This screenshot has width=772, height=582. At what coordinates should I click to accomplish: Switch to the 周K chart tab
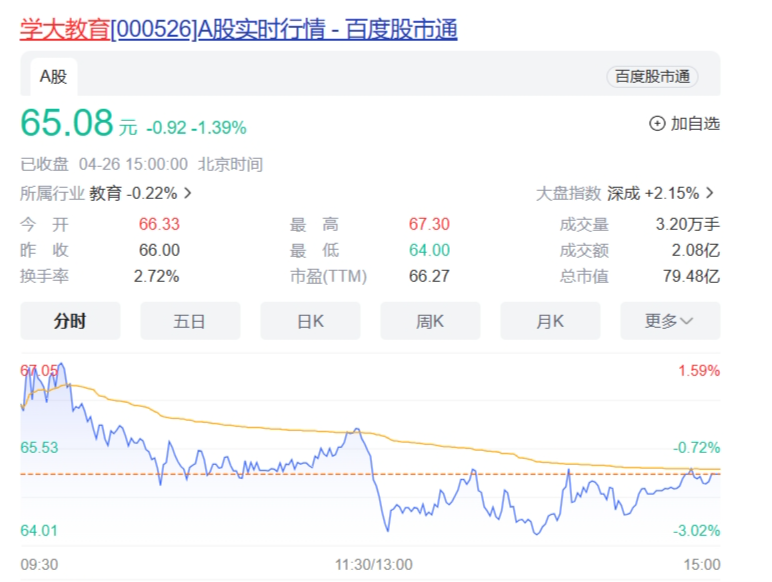coord(430,321)
